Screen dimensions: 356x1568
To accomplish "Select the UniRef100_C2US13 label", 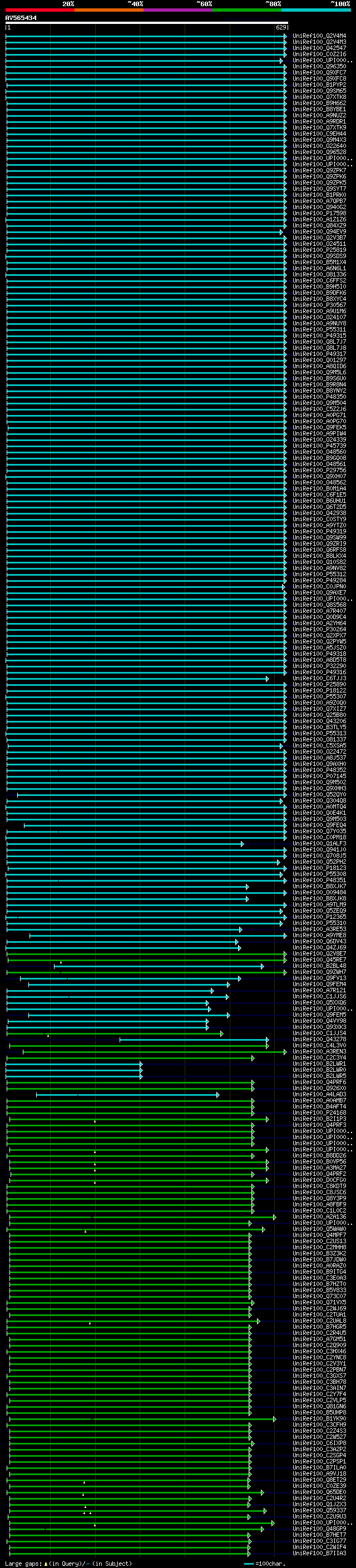I will click(319, 1240).
